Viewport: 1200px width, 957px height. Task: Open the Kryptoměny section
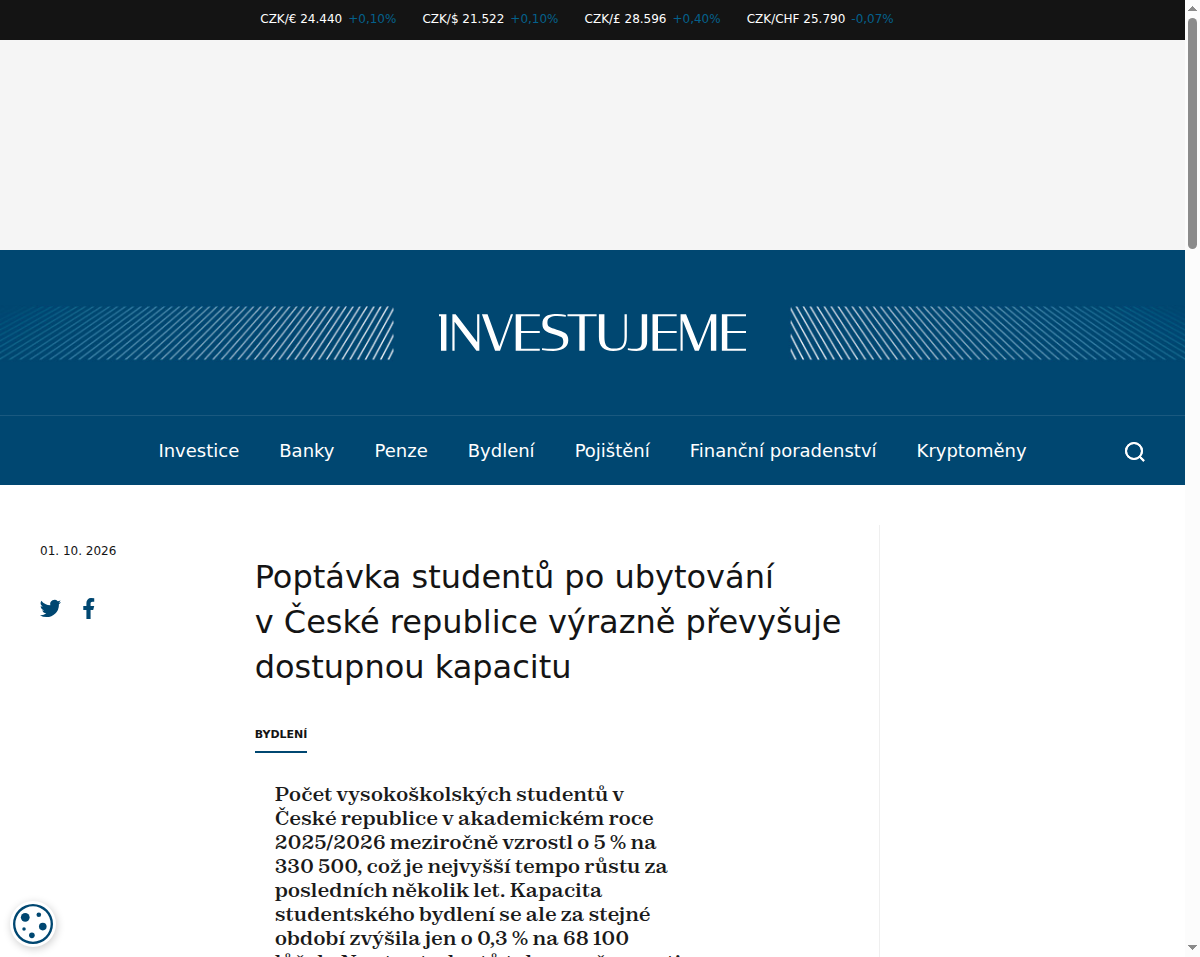[971, 451]
